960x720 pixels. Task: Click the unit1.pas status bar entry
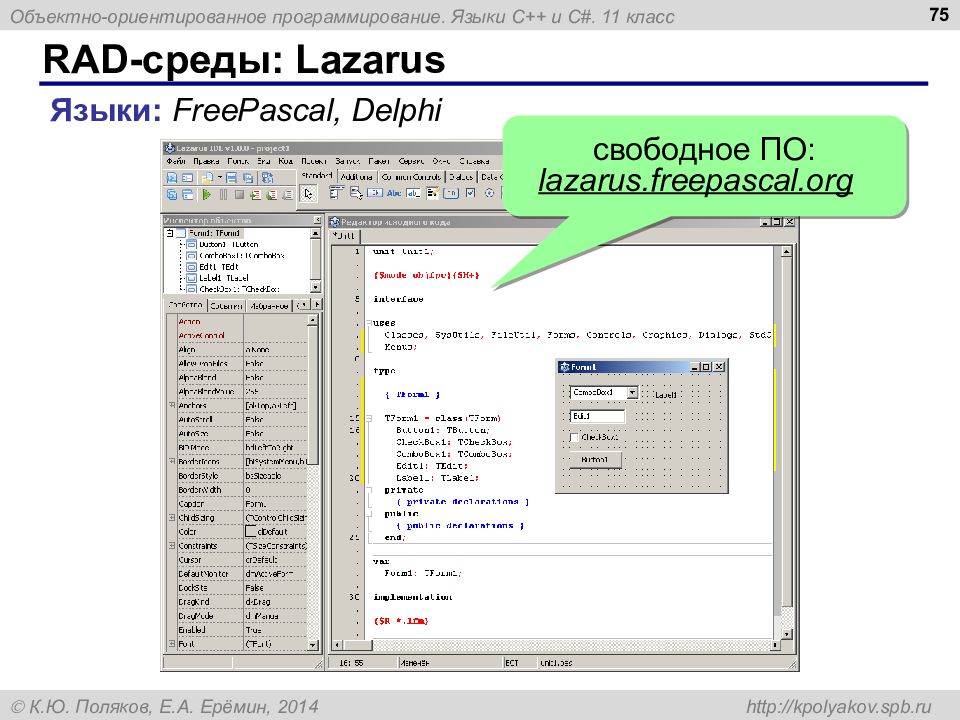point(556,662)
